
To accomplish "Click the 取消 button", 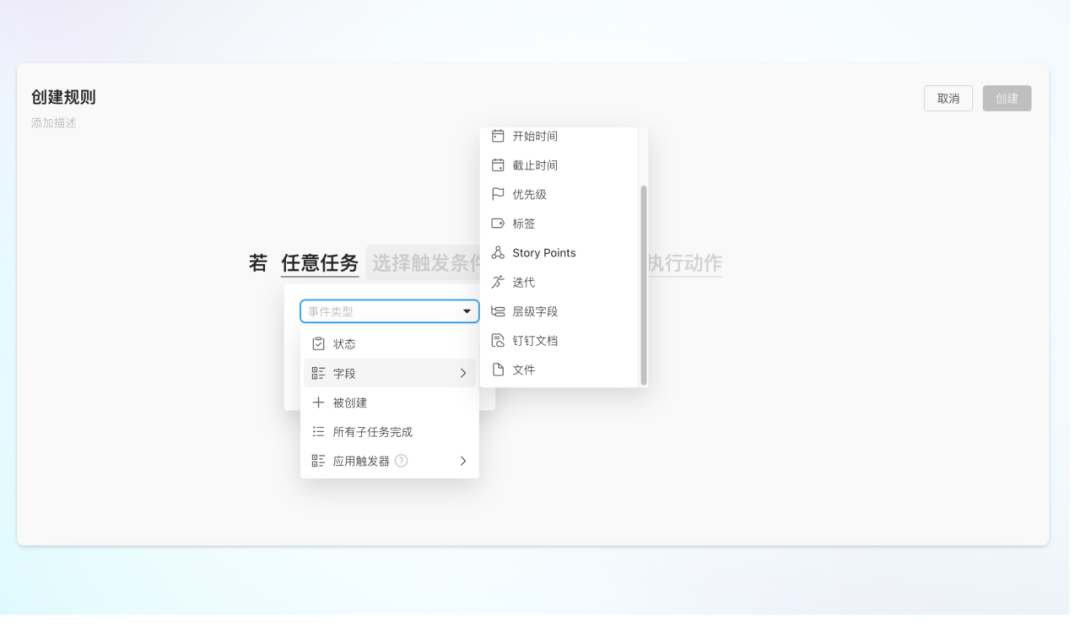I will pyautogui.click(x=948, y=98).
